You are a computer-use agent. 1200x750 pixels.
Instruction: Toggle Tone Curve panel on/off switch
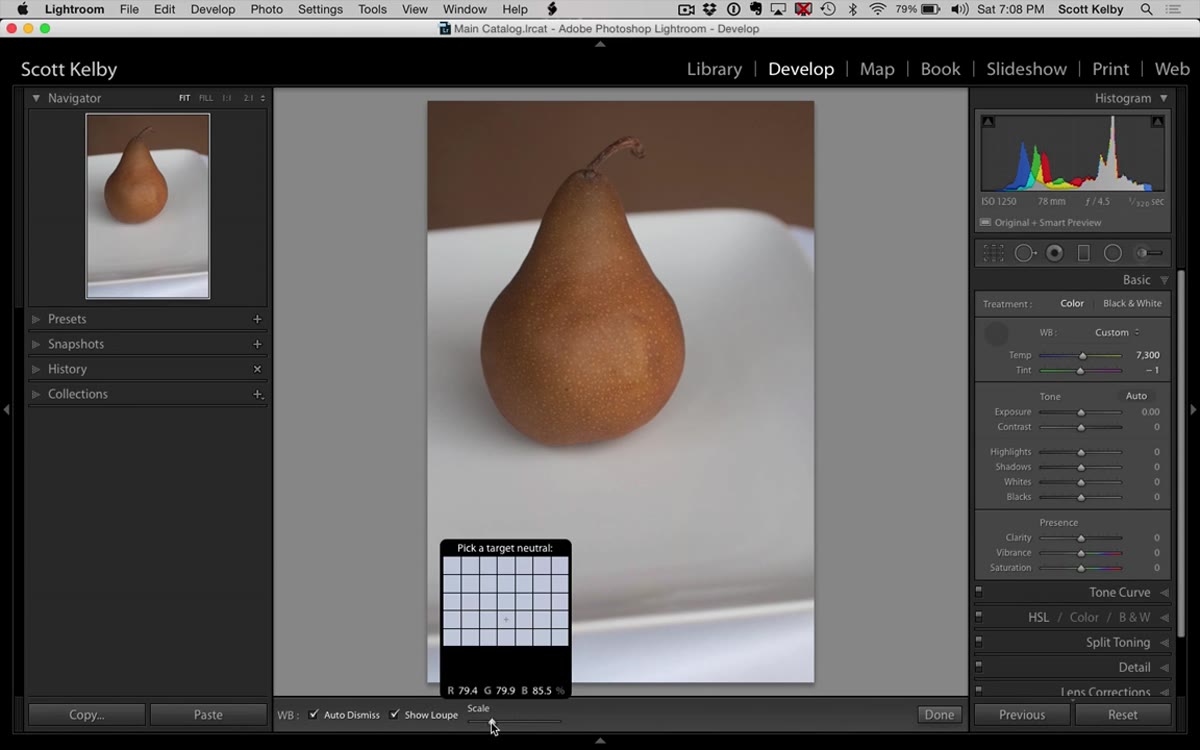979,592
